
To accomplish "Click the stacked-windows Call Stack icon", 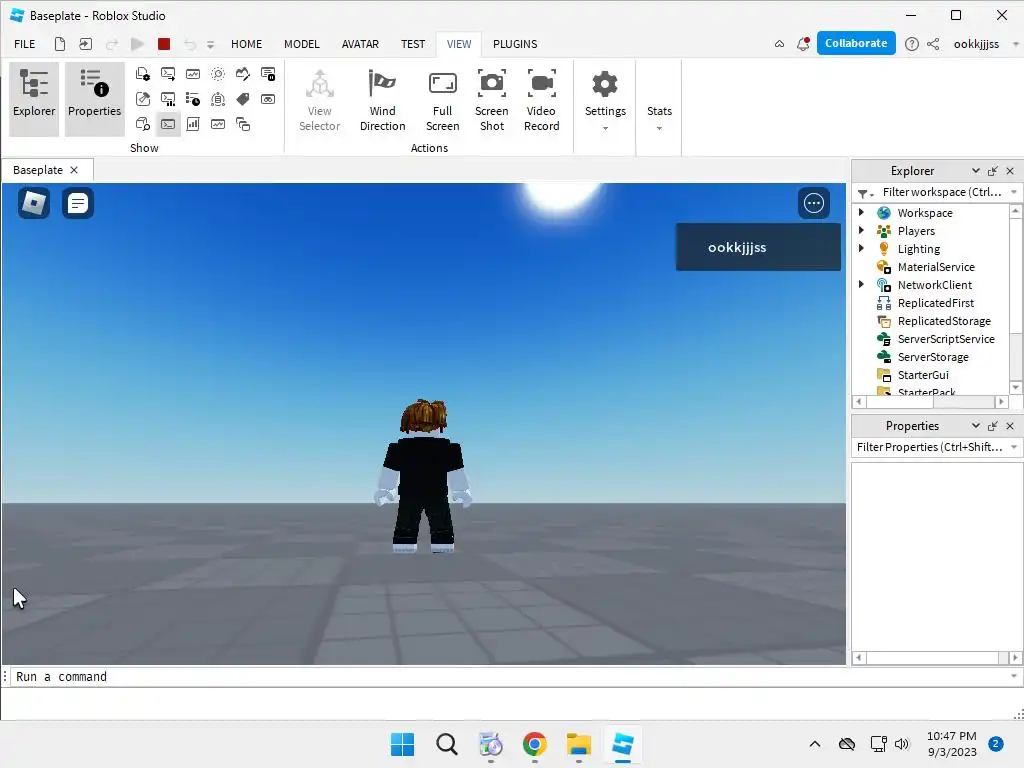I will click(243, 124).
